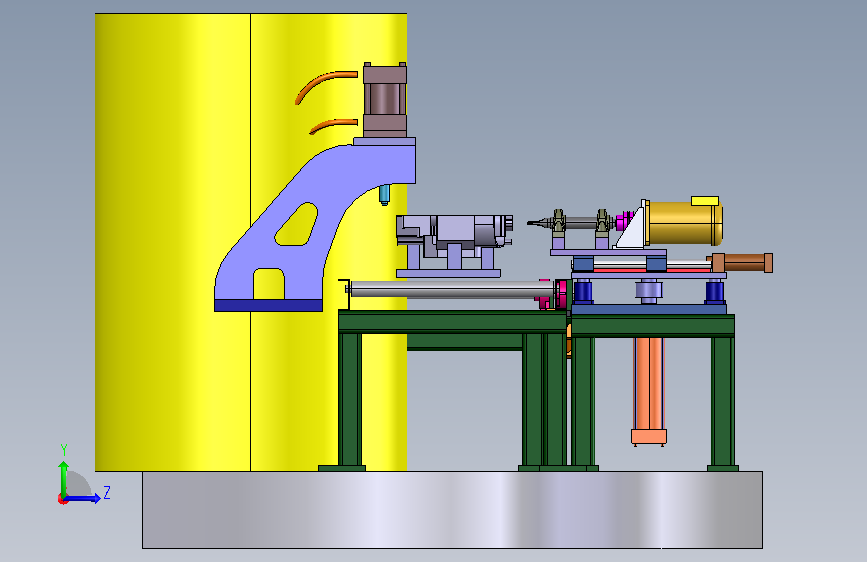Select the gray fixture assembly in center

pos(455,238)
